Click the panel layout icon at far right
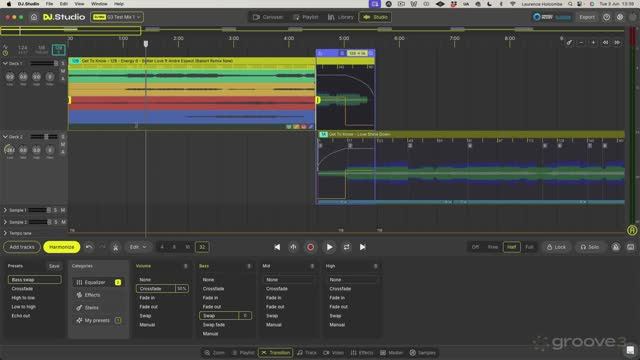Image resolution: width=640 pixels, height=360 pixels. (x=631, y=247)
